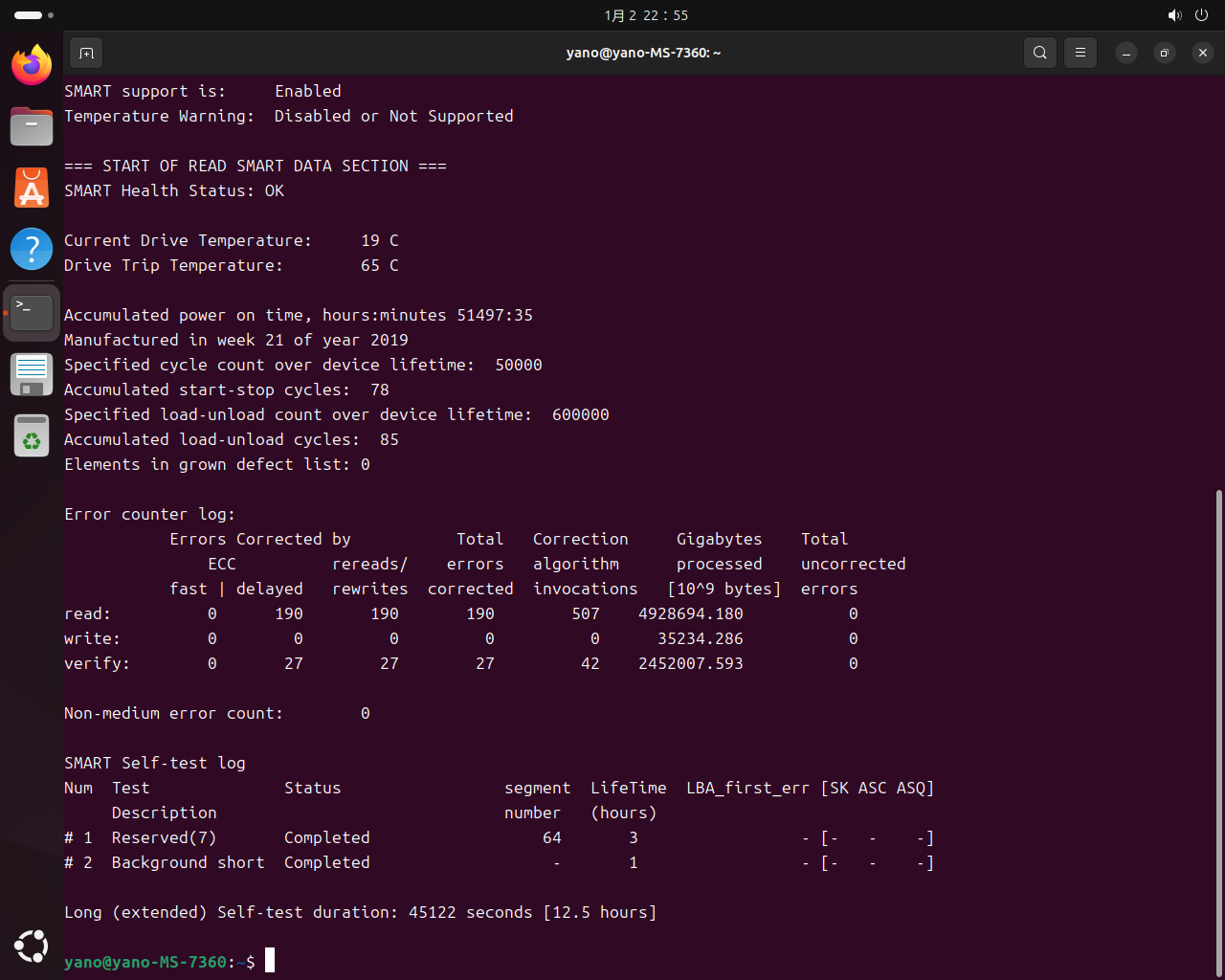This screenshot has height=980, width=1225.
Task: Click the volume icon in top bar
Action: (x=1174, y=15)
